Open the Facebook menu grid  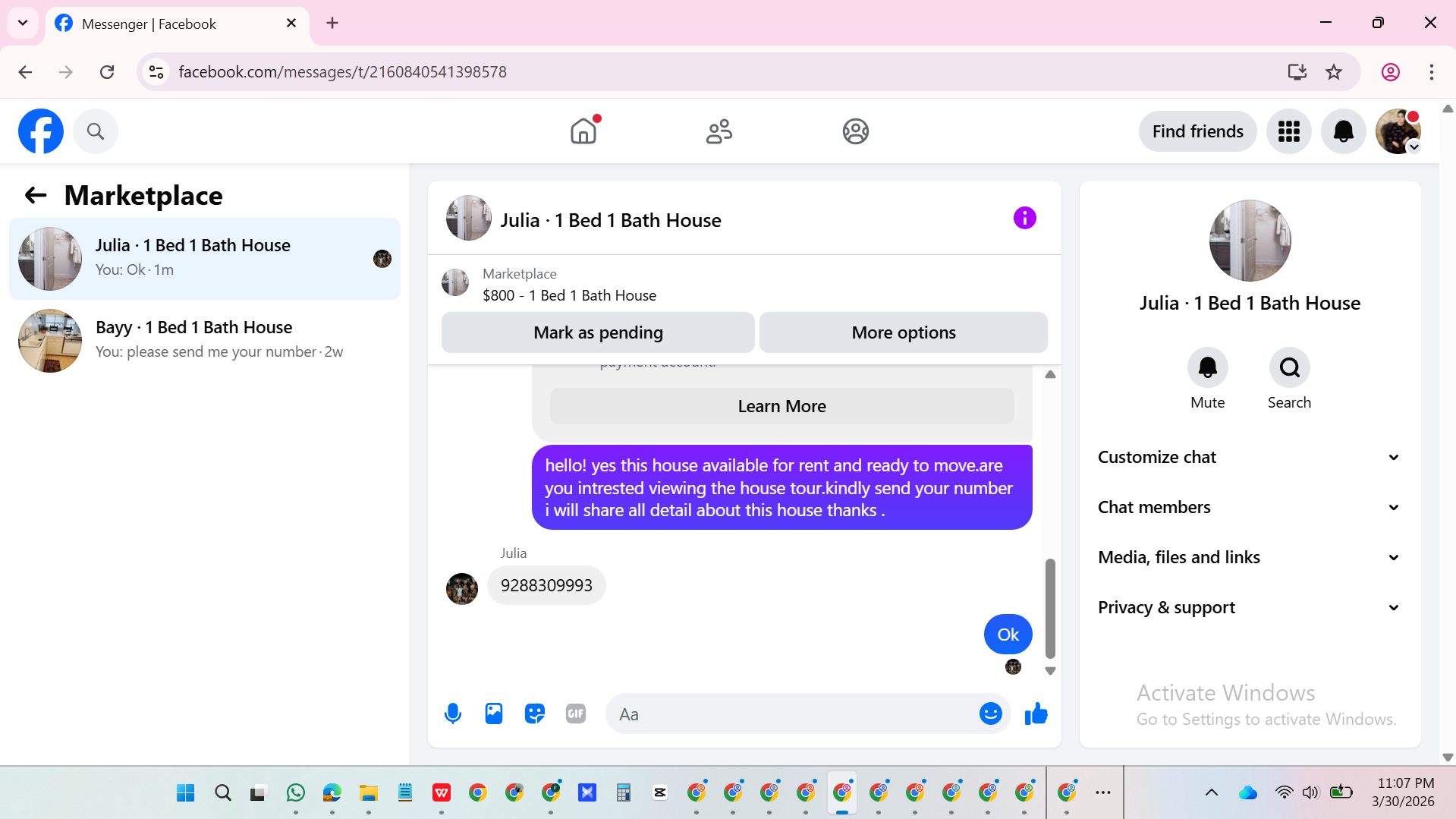click(x=1289, y=131)
